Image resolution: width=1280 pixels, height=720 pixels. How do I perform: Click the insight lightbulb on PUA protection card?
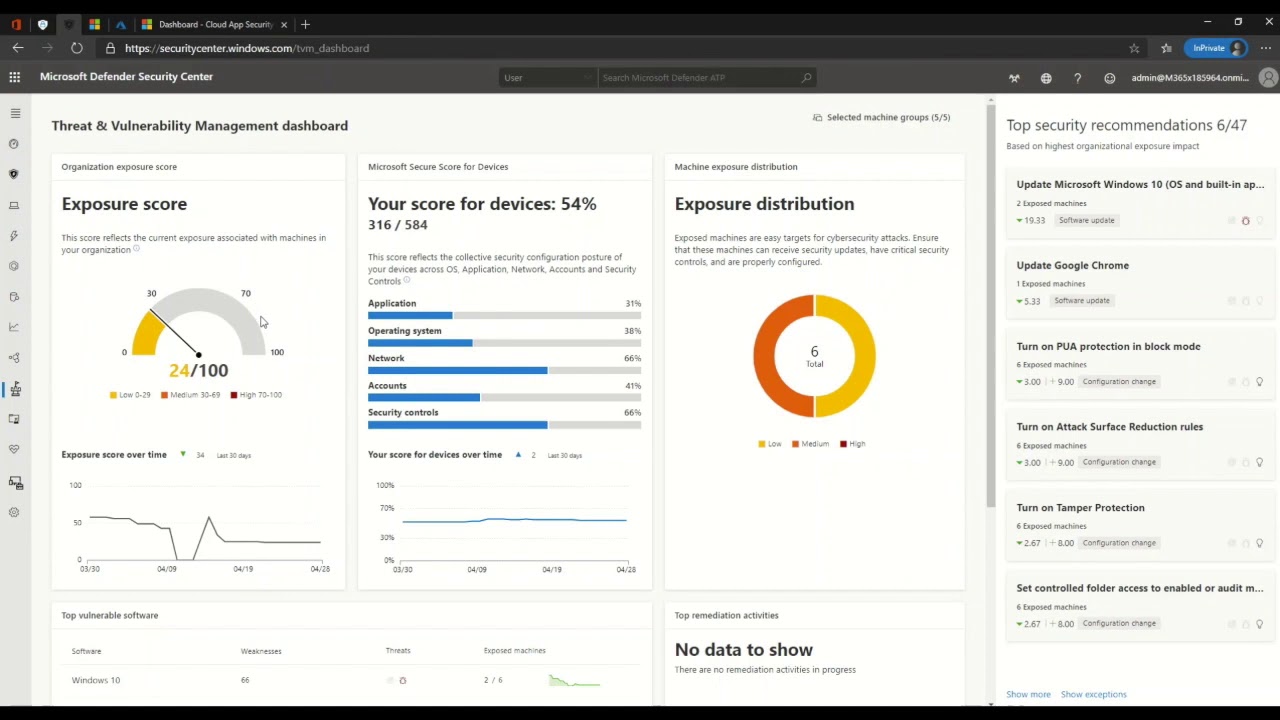pyautogui.click(x=1259, y=382)
